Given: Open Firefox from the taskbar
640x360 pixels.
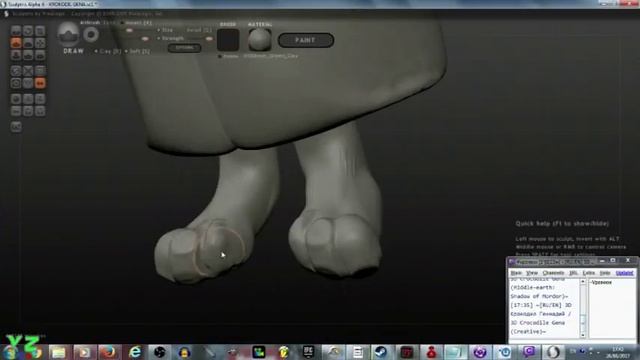Looking at the screenshot, I should click(x=108, y=352).
